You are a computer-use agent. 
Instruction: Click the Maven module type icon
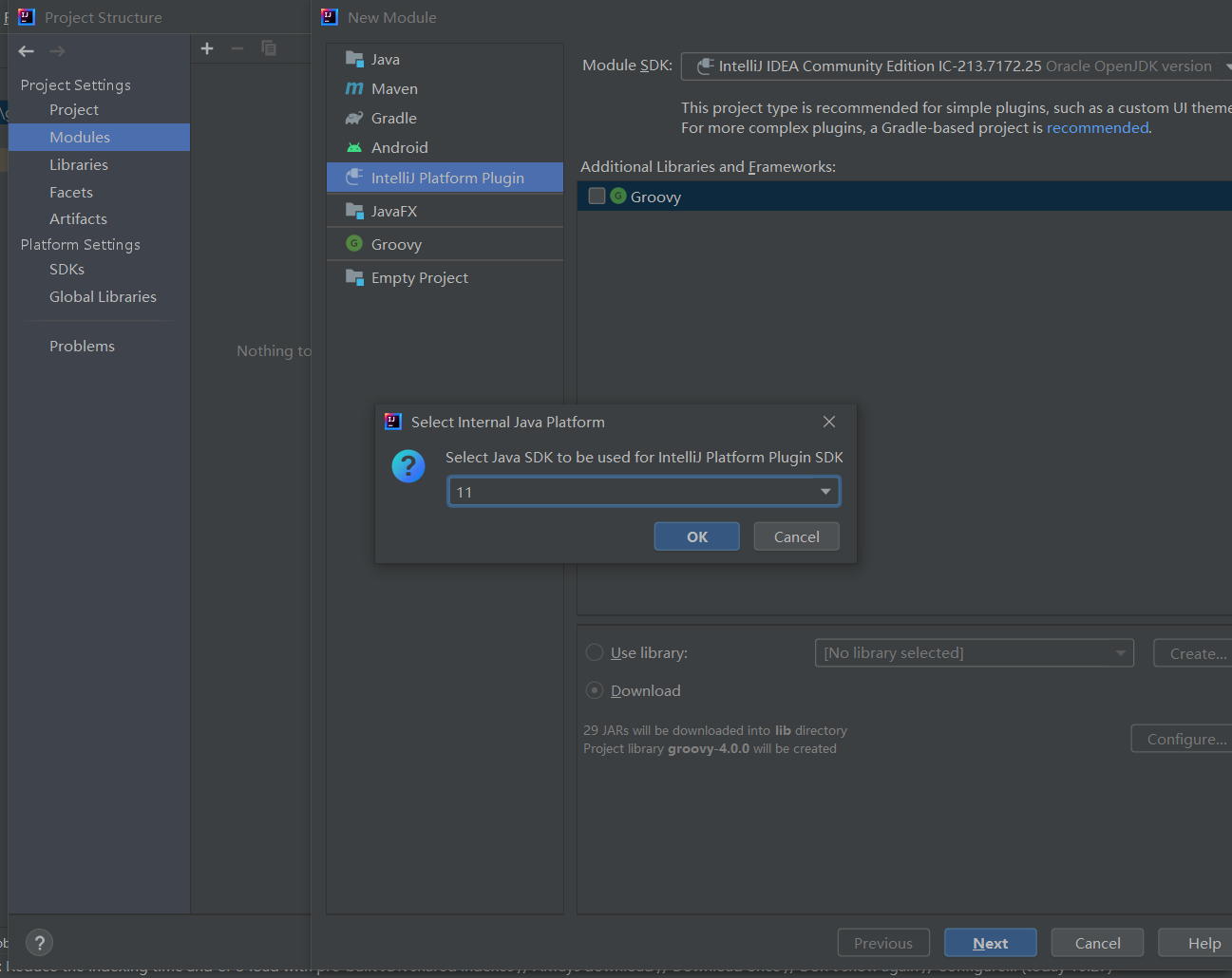tap(354, 88)
